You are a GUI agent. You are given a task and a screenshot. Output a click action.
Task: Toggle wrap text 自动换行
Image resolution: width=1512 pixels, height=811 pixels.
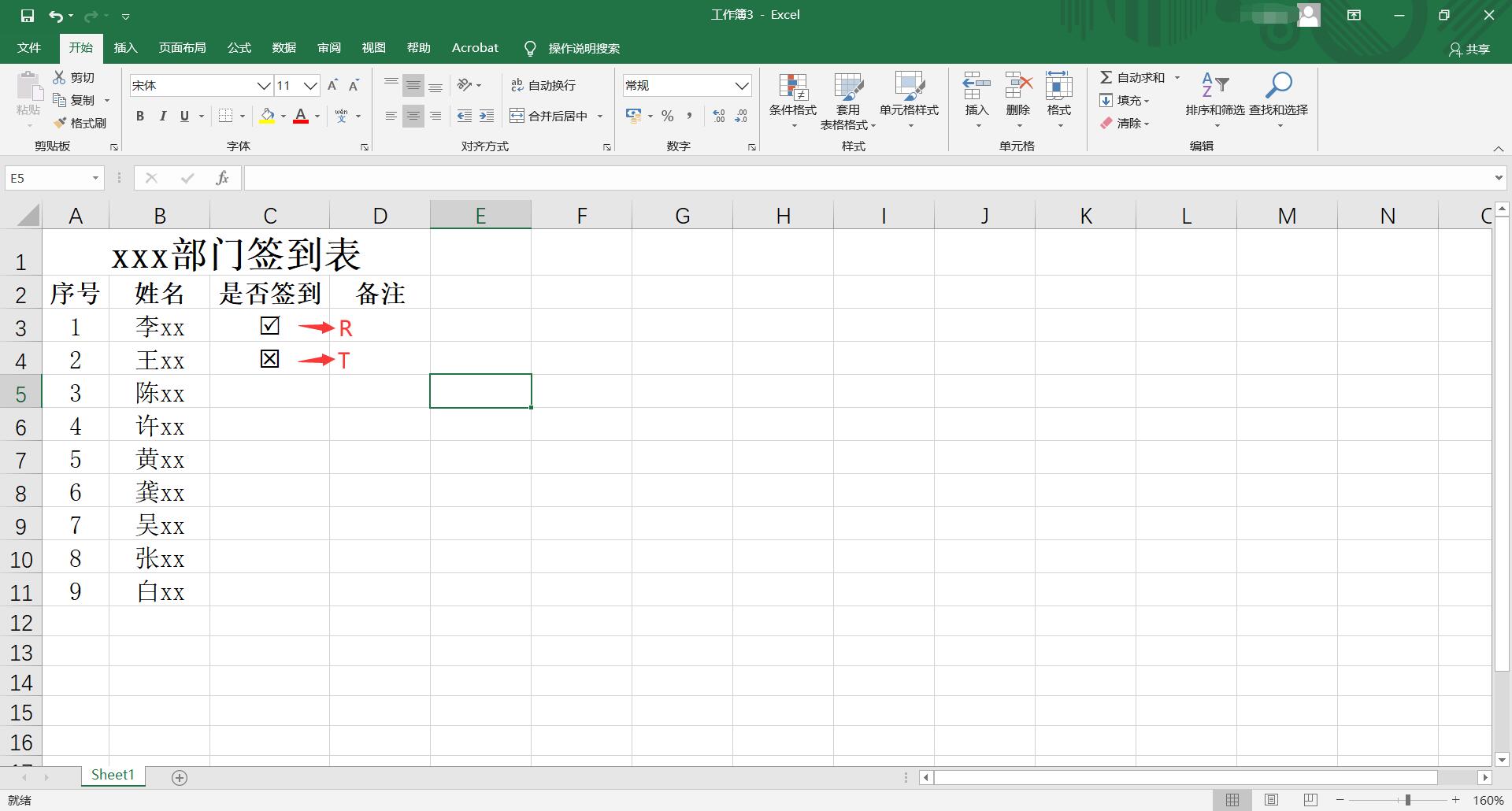543,85
